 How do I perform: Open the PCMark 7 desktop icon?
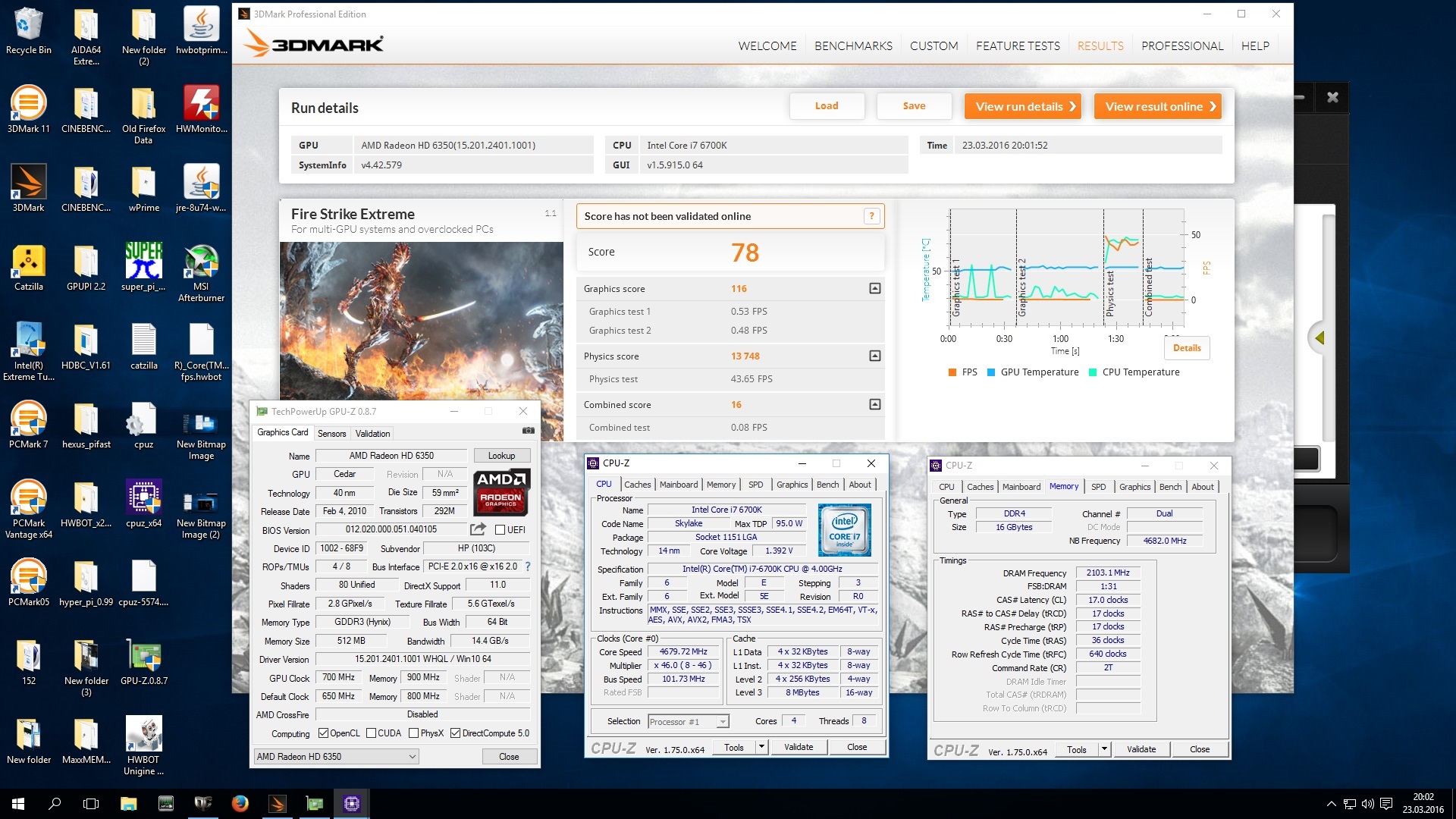[x=28, y=425]
